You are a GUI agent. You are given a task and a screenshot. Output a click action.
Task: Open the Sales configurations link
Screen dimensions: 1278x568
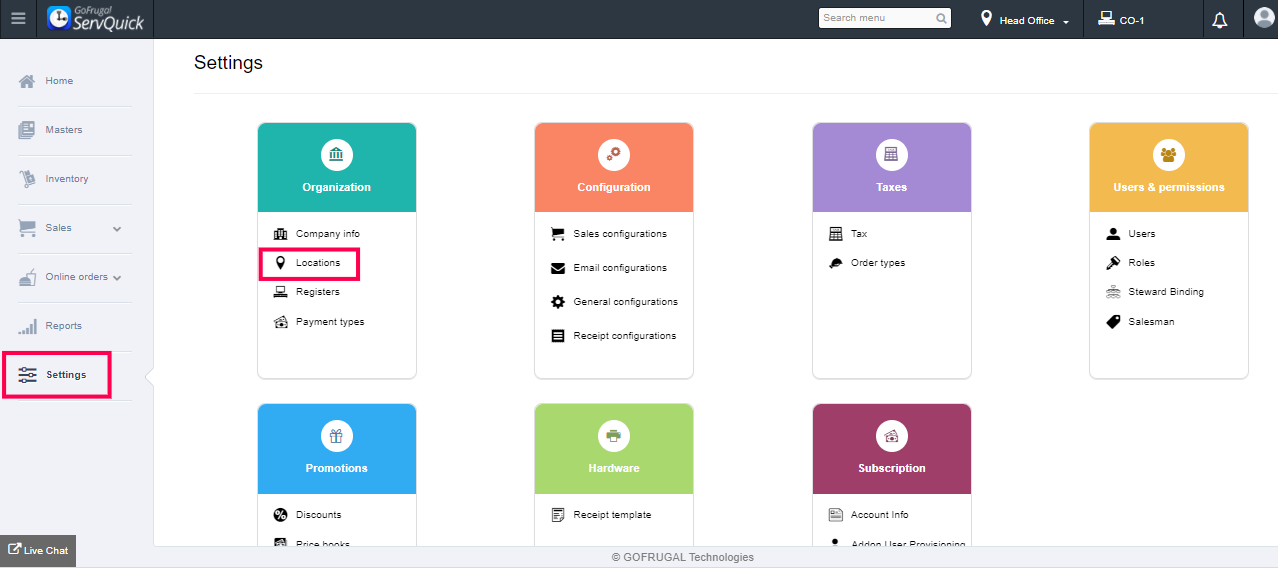click(620, 234)
